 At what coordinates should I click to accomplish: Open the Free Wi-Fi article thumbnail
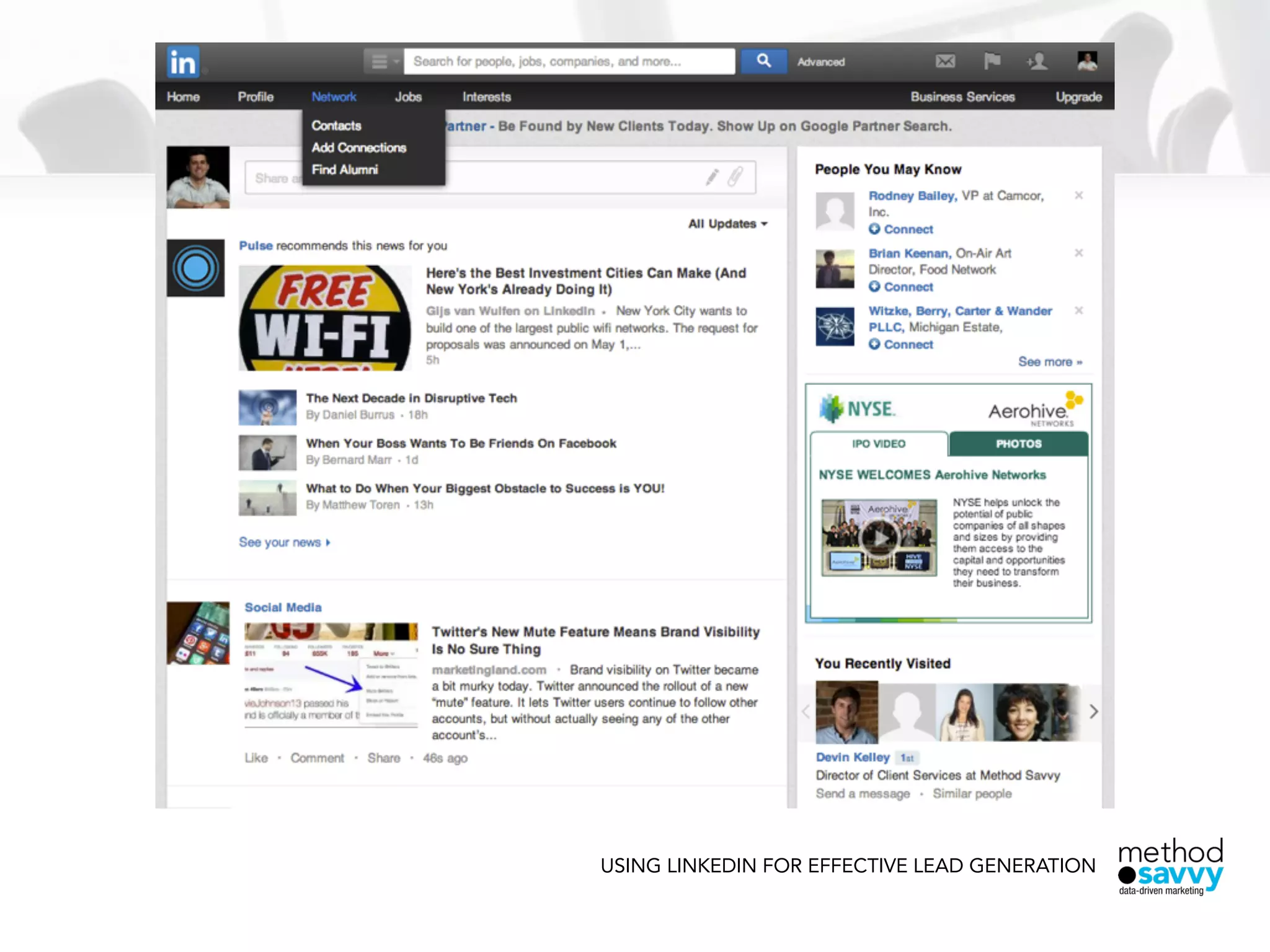325,318
